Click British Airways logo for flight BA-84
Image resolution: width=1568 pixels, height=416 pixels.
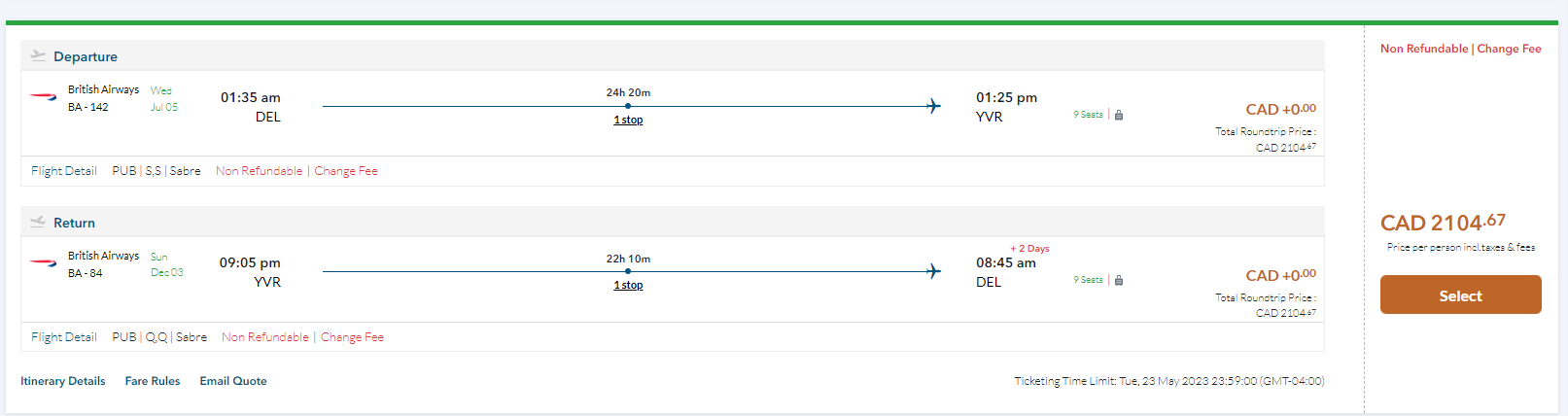[x=44, y=263]
